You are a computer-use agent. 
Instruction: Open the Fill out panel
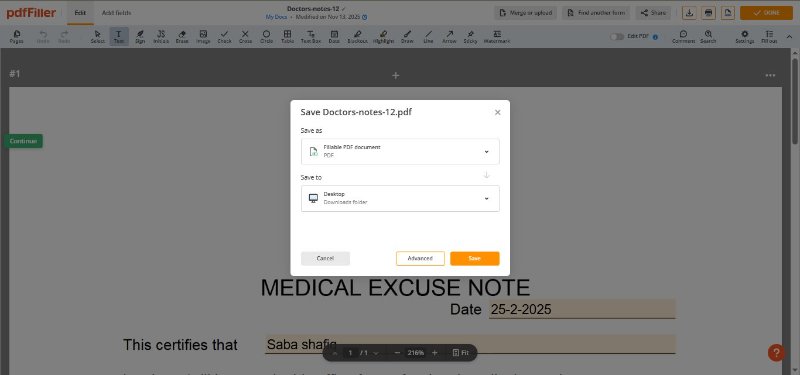769,36
